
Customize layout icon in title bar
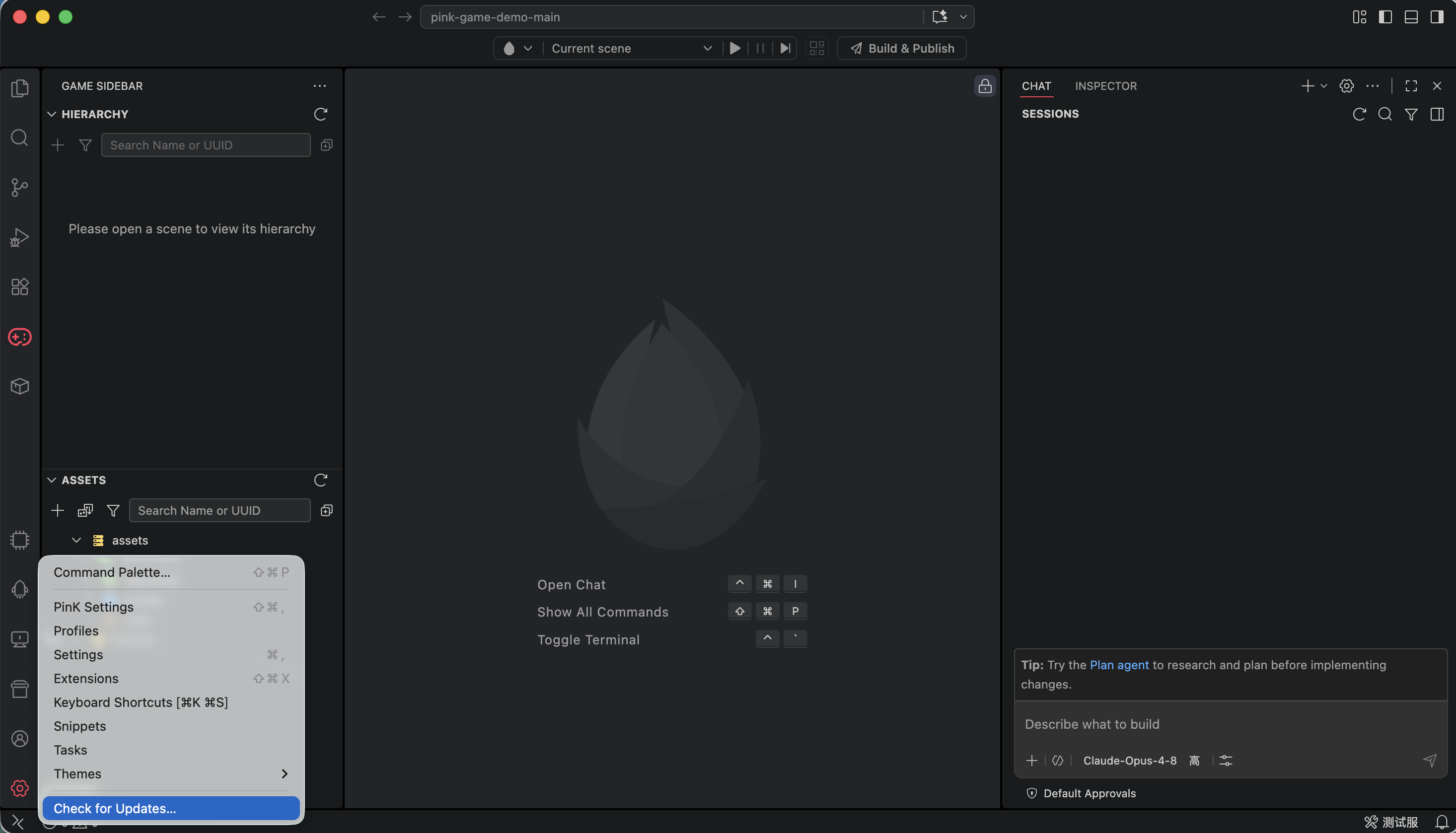point(1359,16)
